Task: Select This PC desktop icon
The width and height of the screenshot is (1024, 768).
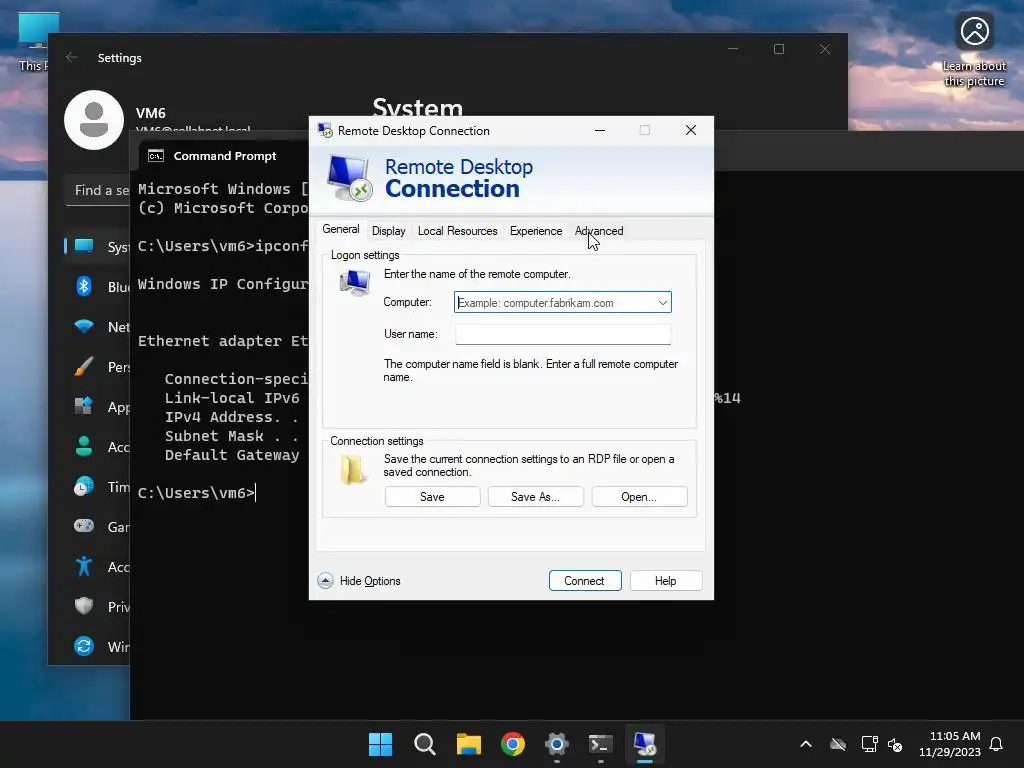Action: click(33, 42)
